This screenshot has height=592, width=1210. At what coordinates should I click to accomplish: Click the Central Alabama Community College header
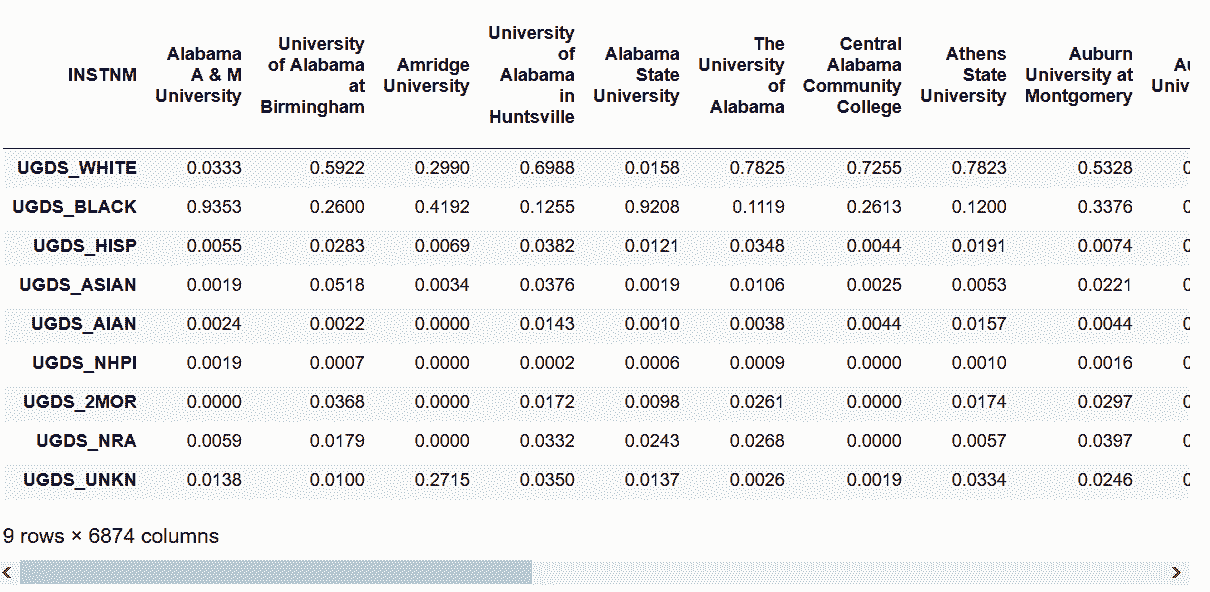pyautogui.click(x=852, y=75)
